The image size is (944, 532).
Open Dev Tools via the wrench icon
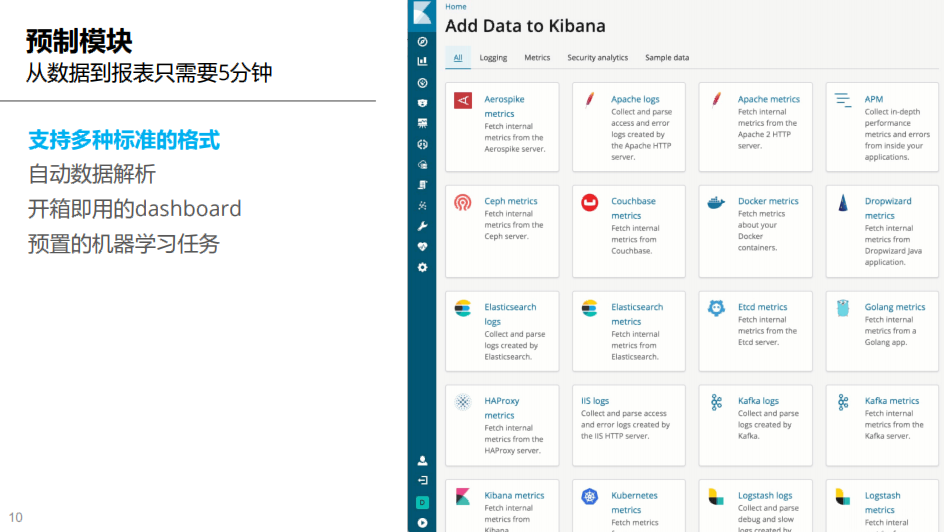tap(422, 226)
